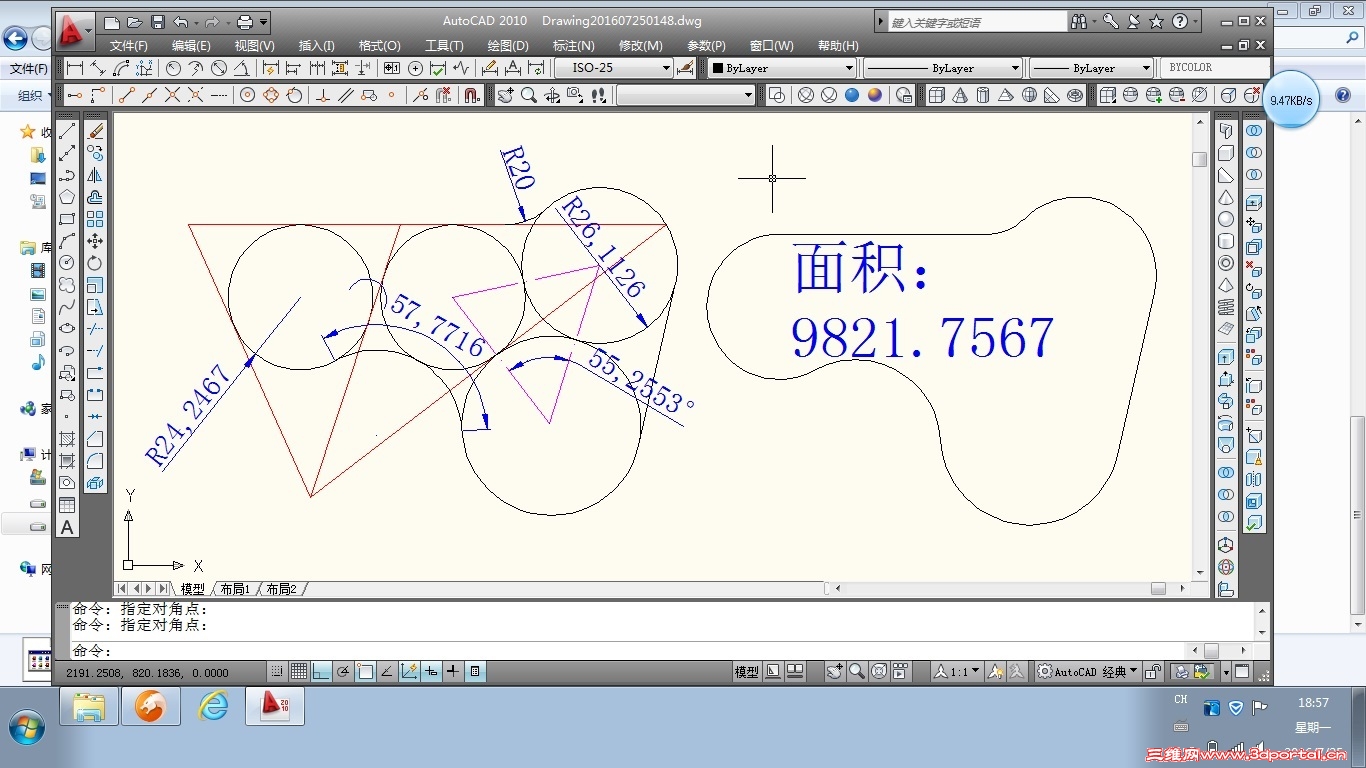Select the Fillet modify tool

(x=95, y=461)
